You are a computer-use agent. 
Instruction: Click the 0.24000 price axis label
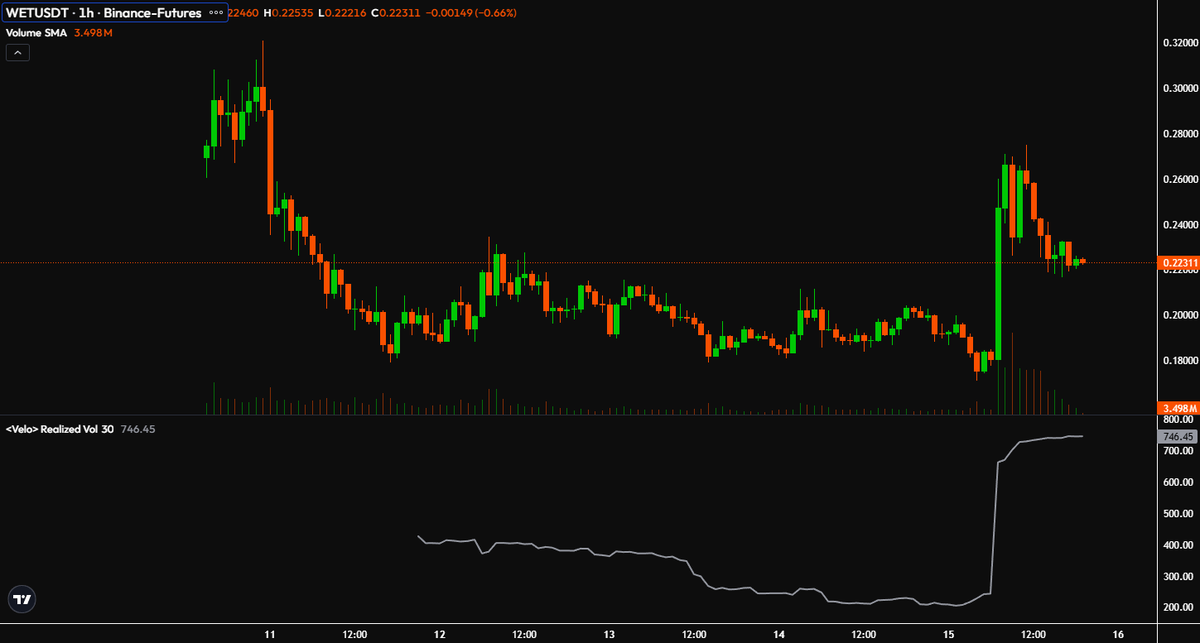point(1178,225)
